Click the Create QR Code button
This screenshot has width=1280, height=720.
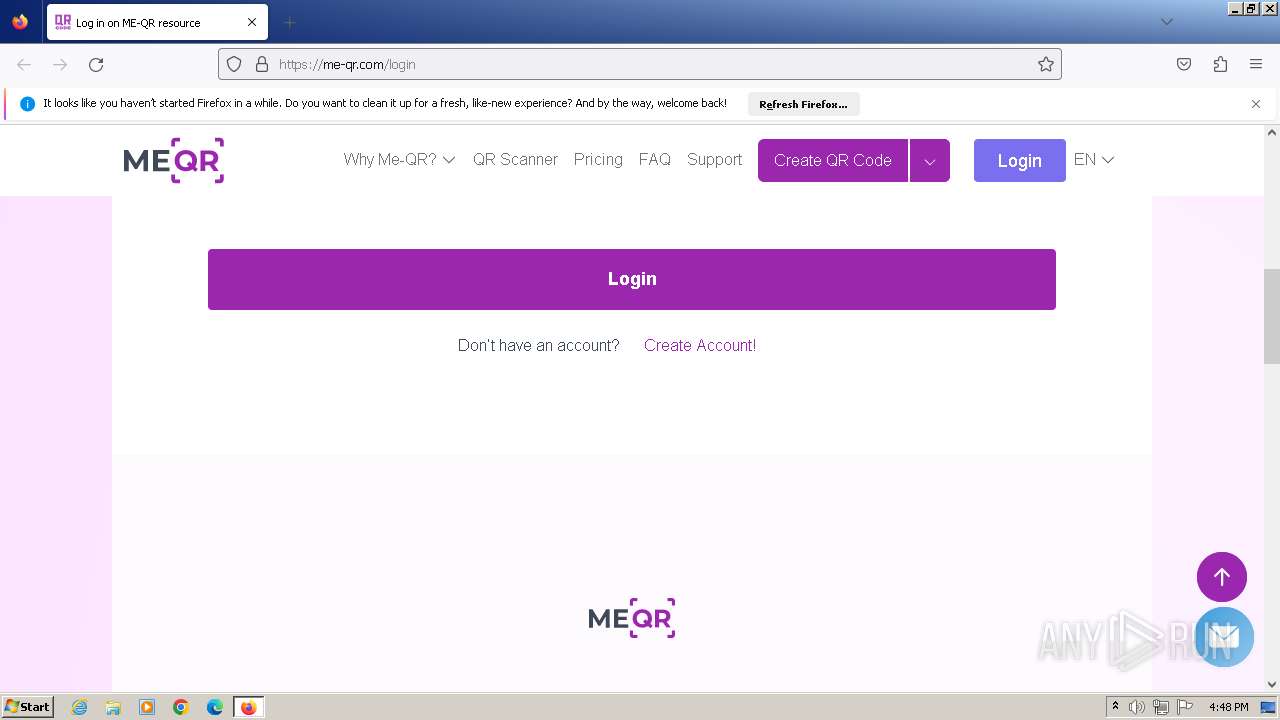(833, 160)
